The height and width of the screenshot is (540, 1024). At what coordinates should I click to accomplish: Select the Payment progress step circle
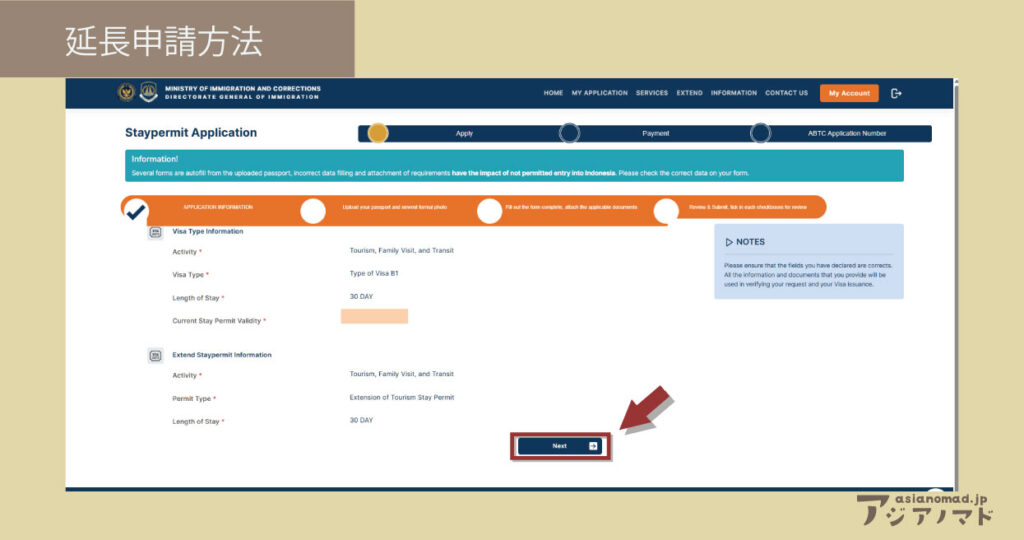pyautogui.click(x=569, y=133)
